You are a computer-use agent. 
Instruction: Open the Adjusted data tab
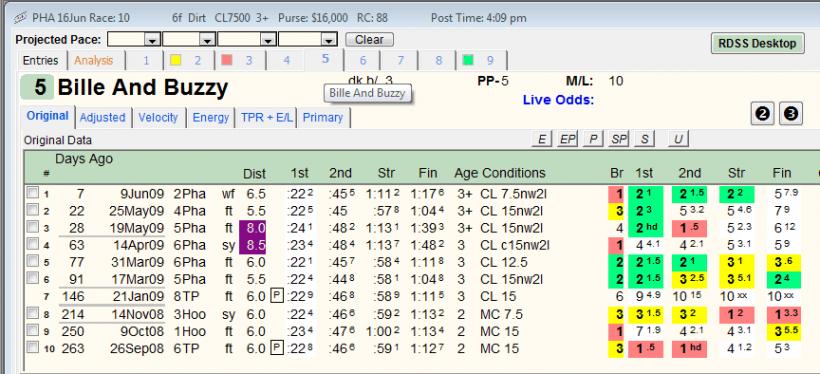tap(102, 118)
